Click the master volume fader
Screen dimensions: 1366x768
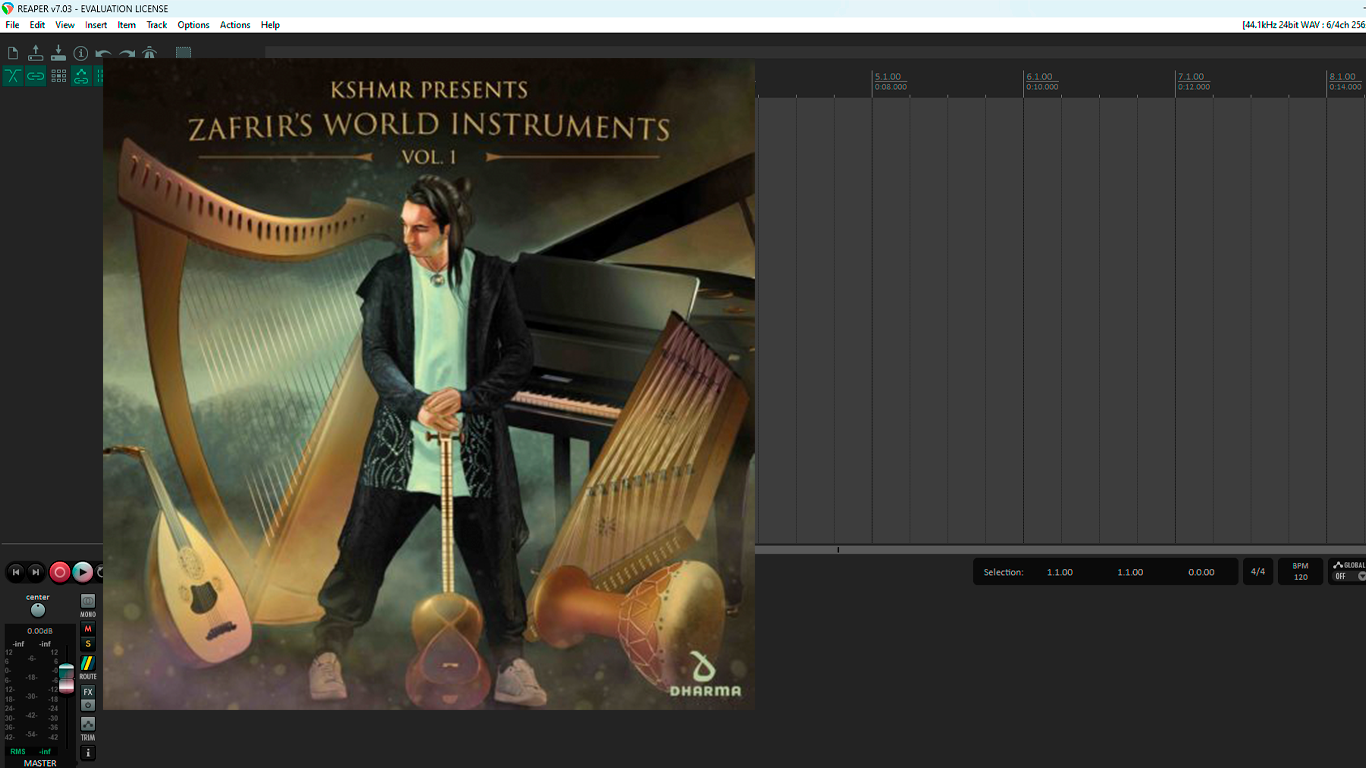pos(66,678)
